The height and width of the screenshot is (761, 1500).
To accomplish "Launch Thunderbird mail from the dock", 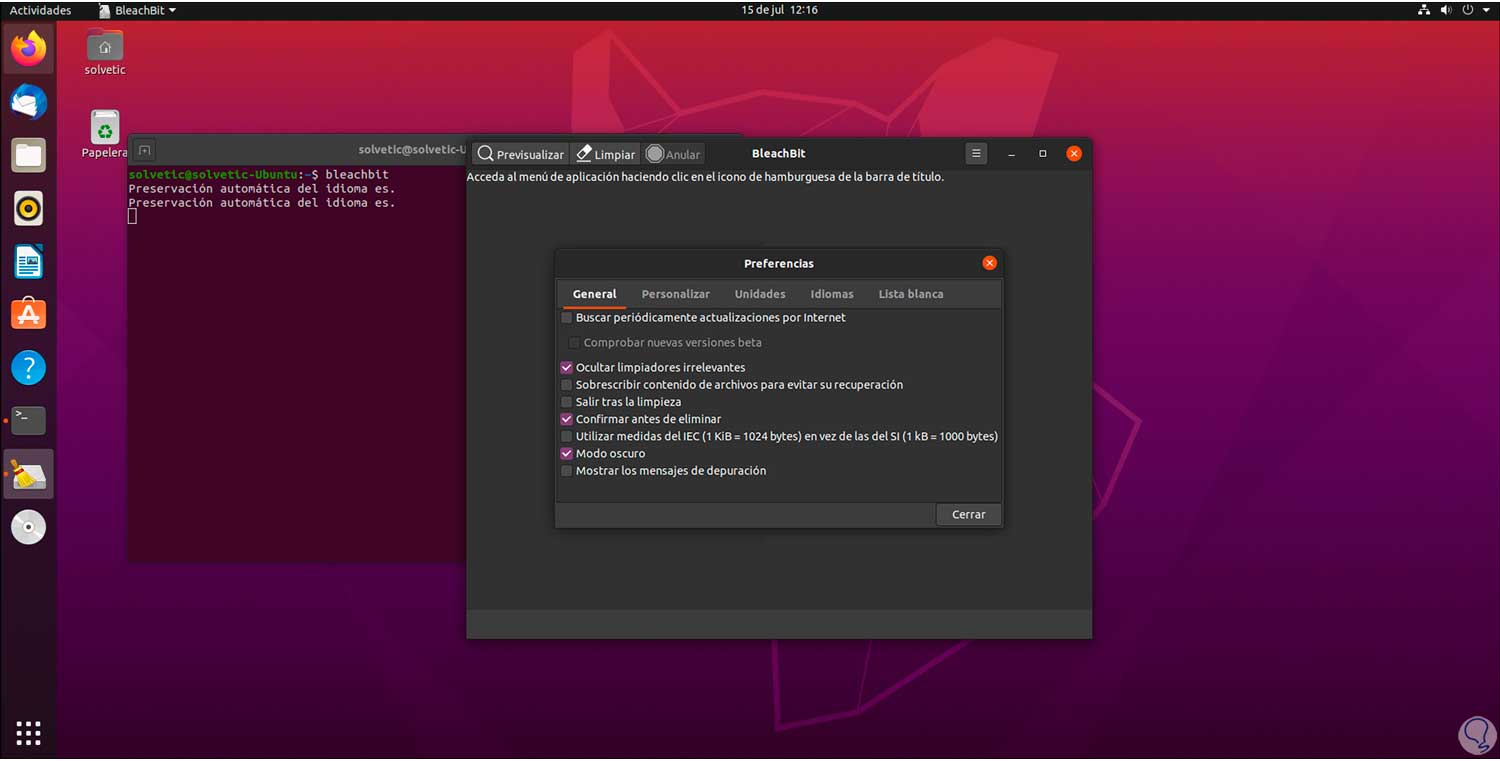I will tap(28, 102).
